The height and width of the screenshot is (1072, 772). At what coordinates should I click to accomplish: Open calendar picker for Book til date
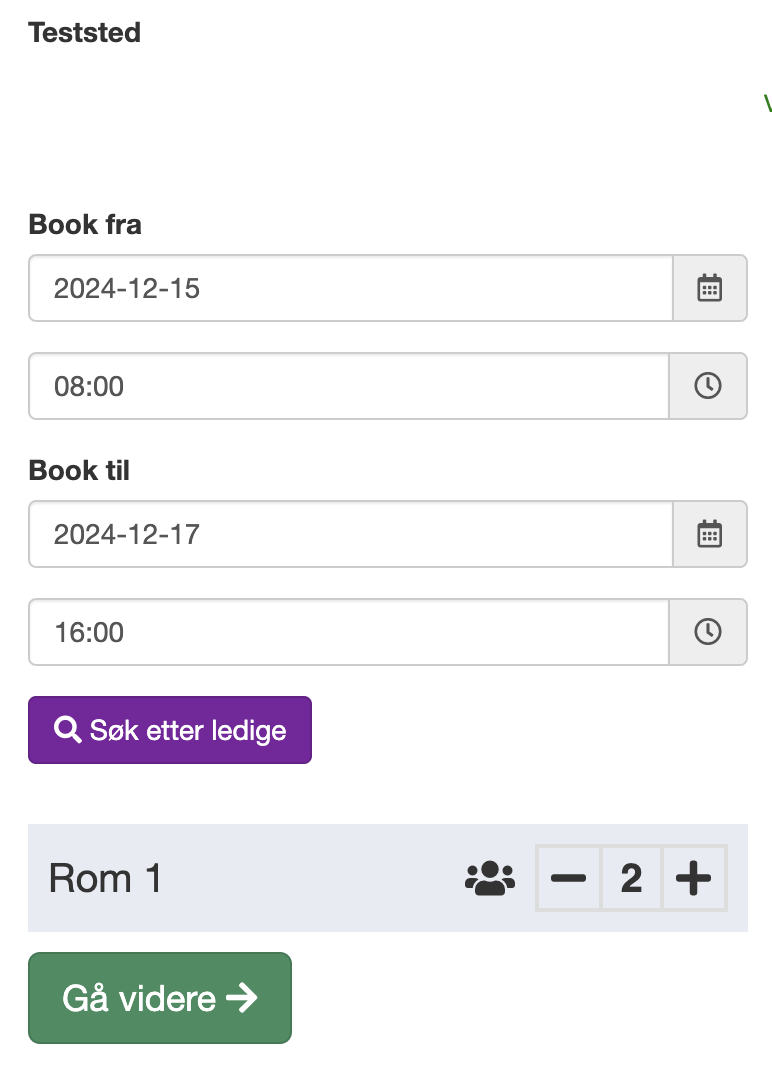coord(710,534)
